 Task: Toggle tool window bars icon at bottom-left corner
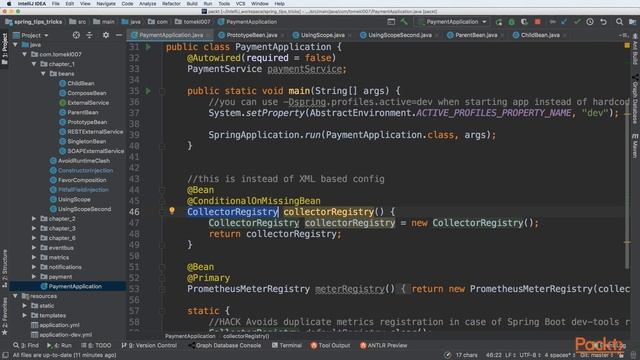click(5, 355)
